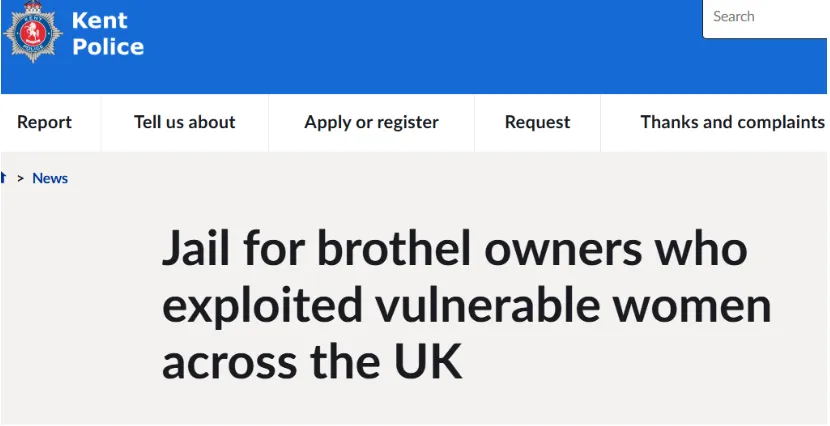The height and width of the screenshot is (426, 830).
Task: Click the breadcrumb chevron separator before News
Action: (20, 178)
